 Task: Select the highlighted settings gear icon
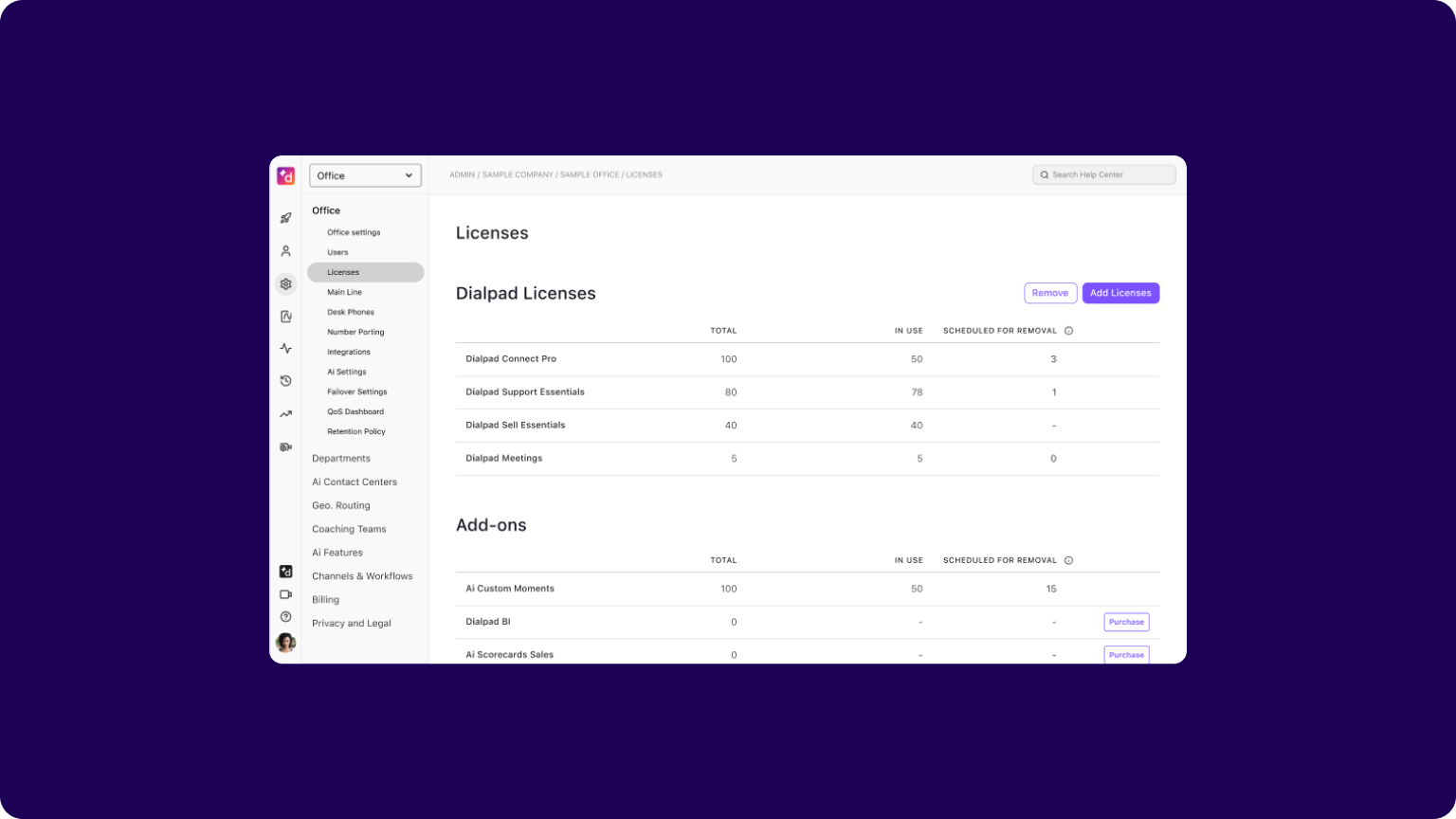point(285,283)
